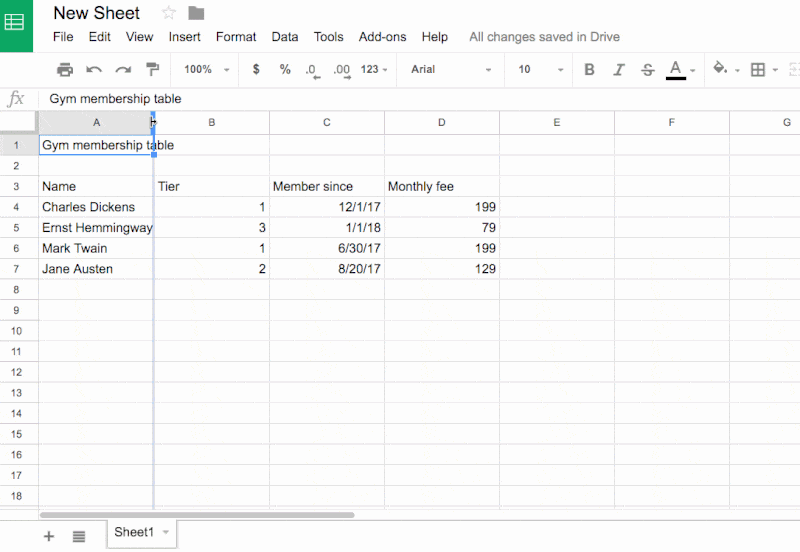Click the Borders icon
This screenshot has height=552, width=800.
tap(758, 69)
